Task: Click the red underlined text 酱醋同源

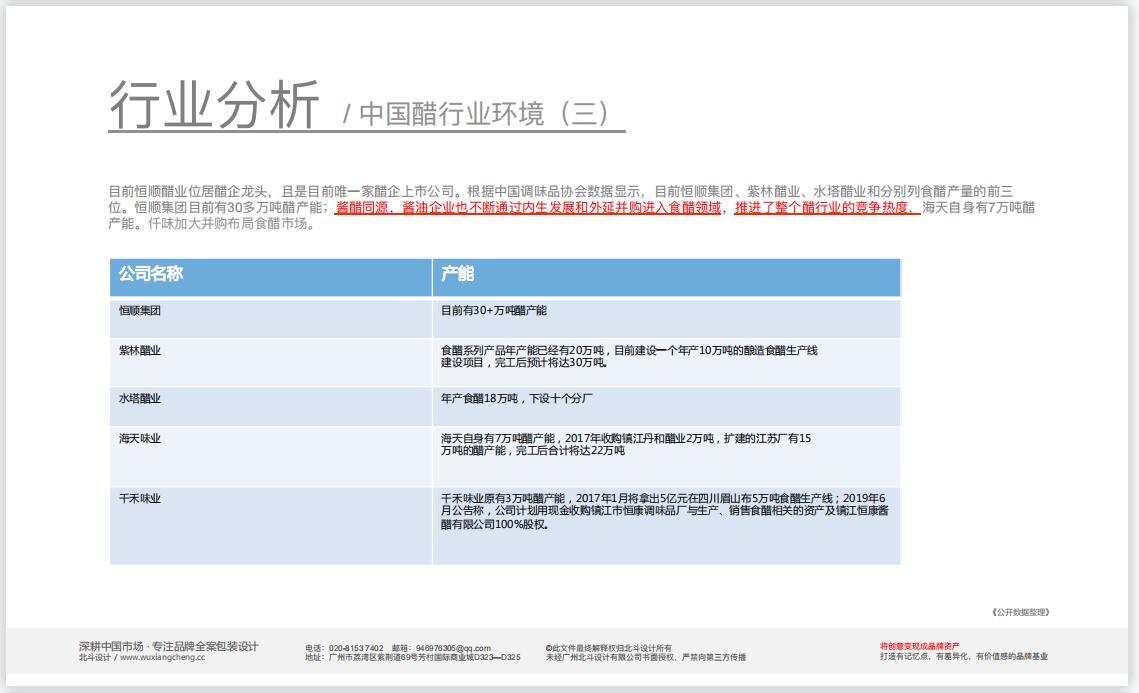Action: 362,208
